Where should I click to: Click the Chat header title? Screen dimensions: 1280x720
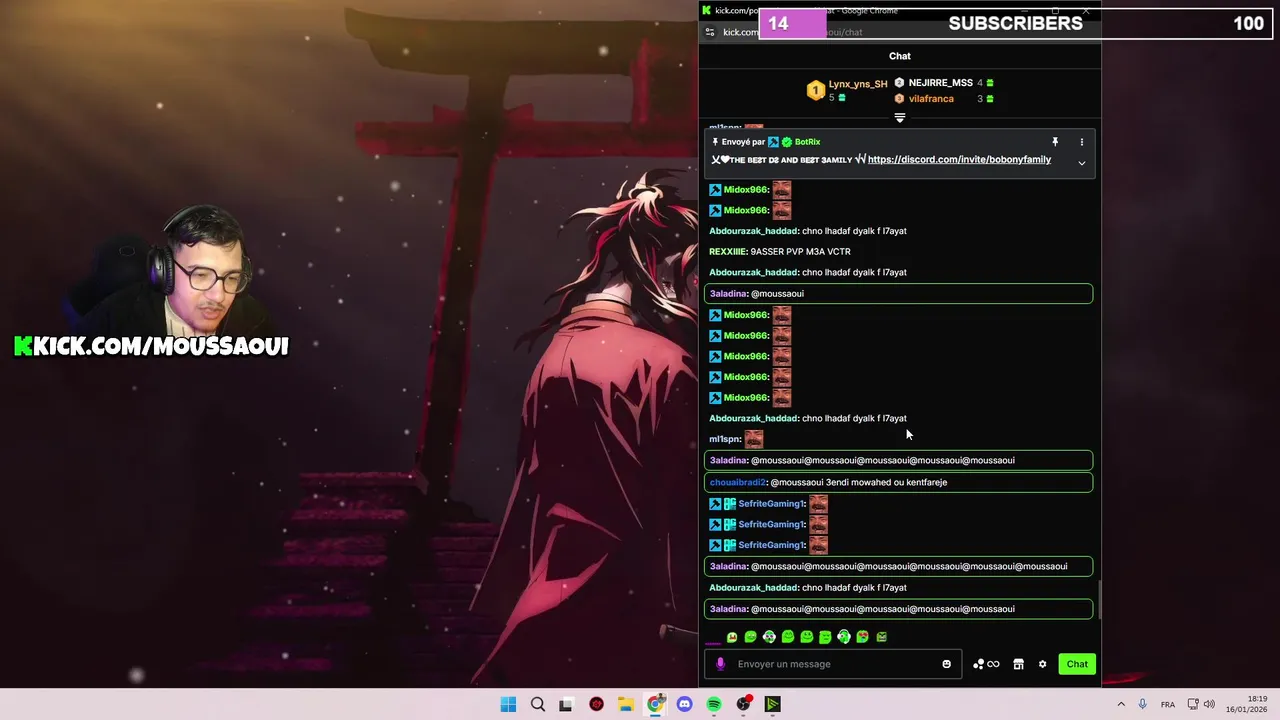[x=900, y=56]
